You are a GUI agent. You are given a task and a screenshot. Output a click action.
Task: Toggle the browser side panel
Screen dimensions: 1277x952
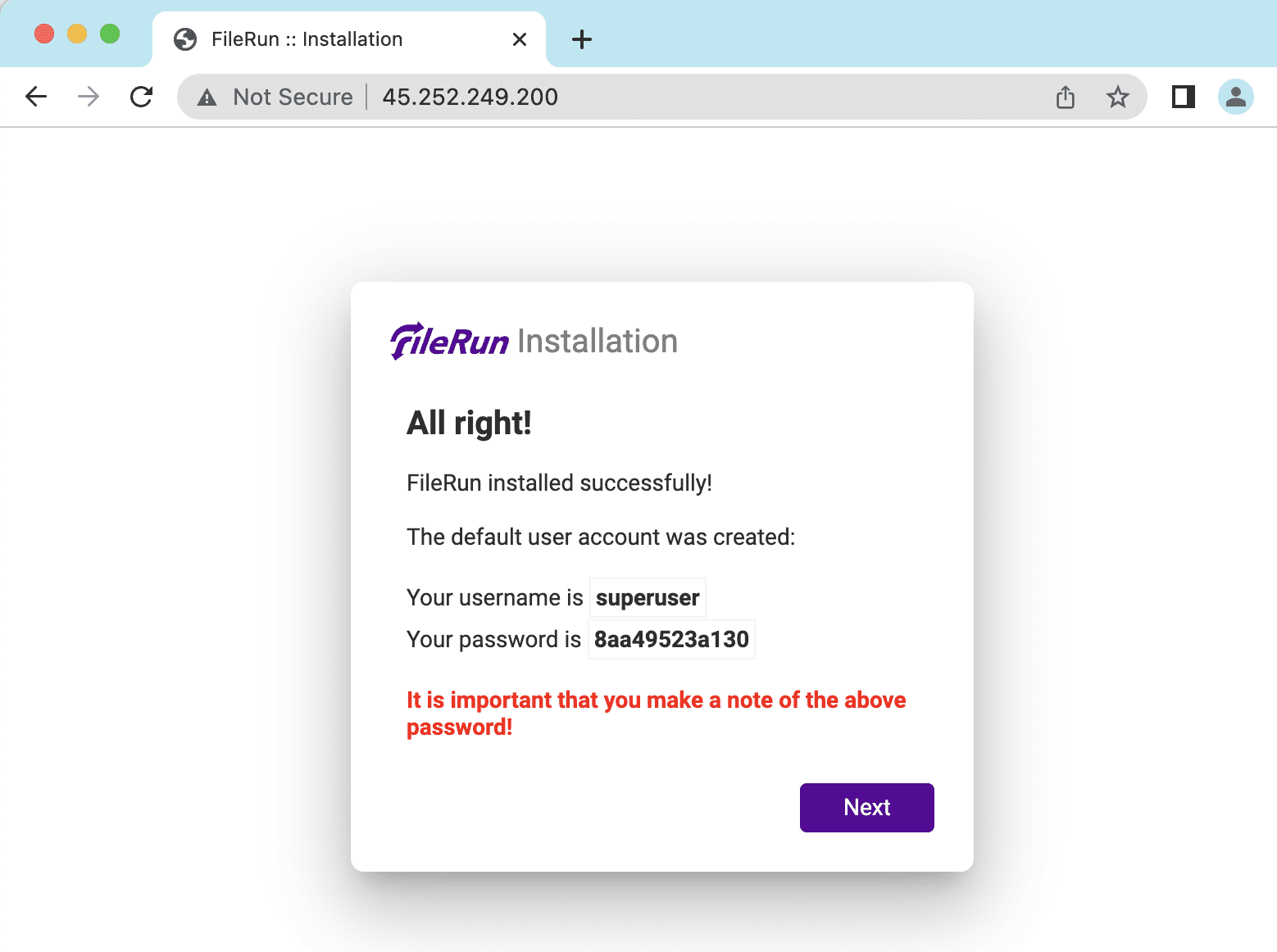pos(1183,97)
